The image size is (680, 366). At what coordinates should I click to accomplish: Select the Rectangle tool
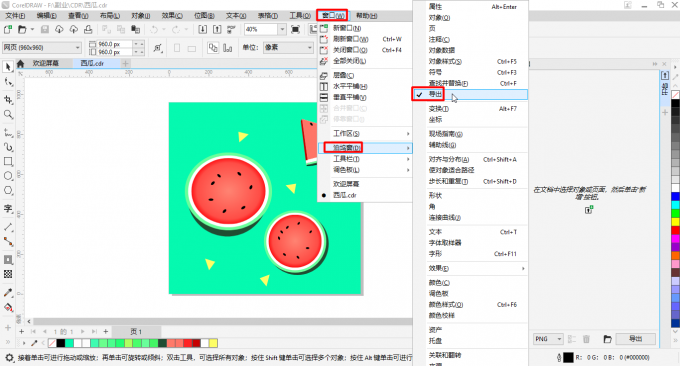(x=8, y=161)
